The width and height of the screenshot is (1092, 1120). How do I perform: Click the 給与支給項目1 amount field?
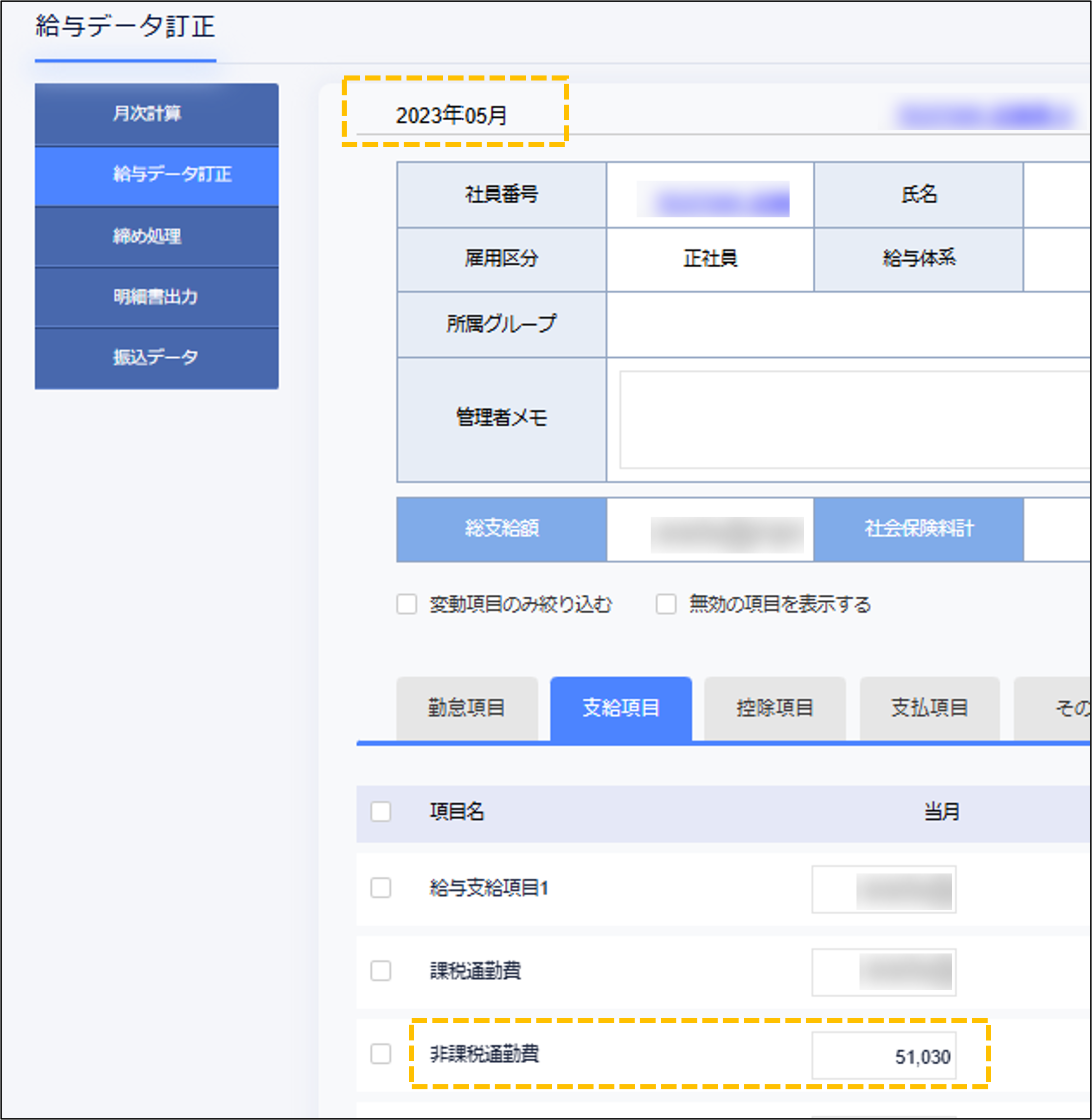coord(883,890)
